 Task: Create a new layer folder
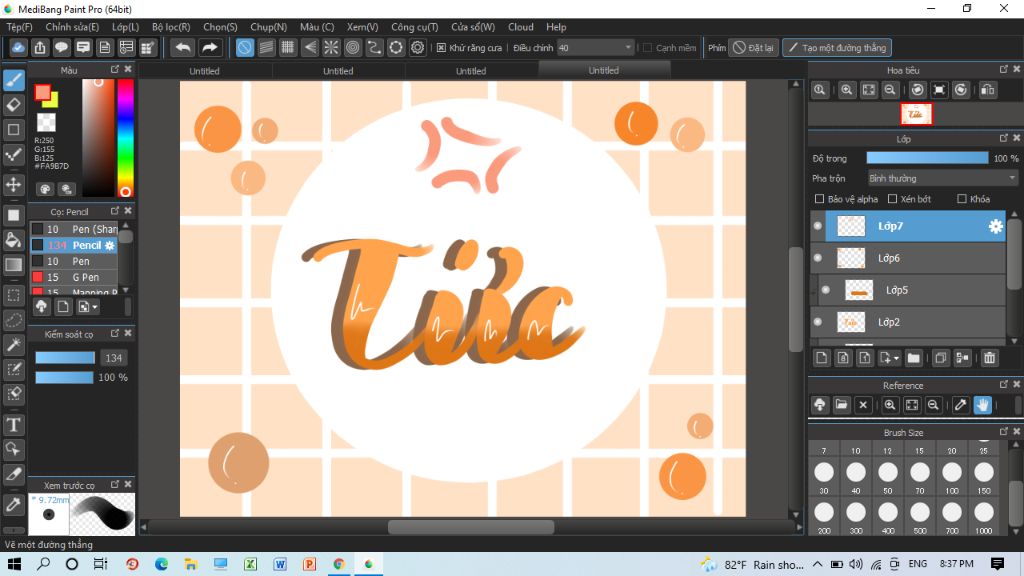click(914, 358)
